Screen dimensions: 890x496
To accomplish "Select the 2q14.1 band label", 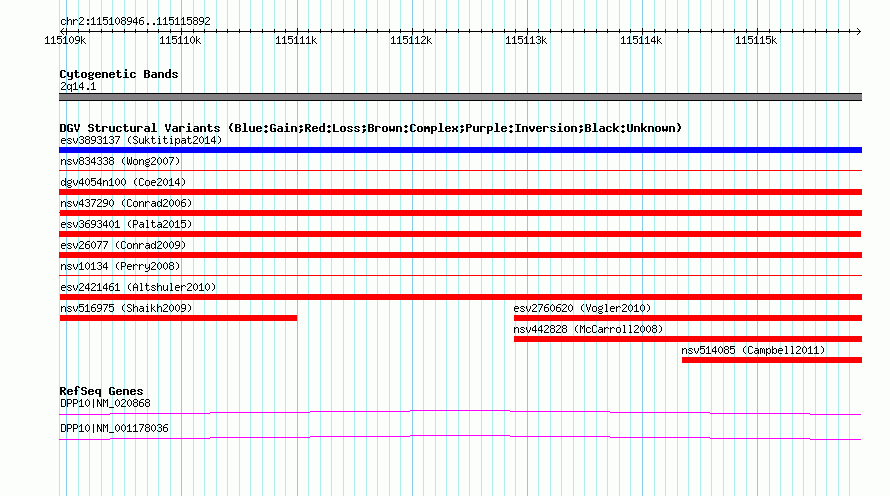I will pyautogui.click(x=78, y=86).
